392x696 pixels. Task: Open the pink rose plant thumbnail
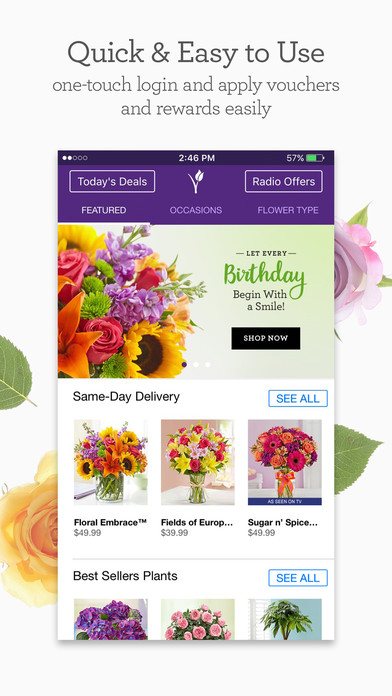tap(198, 619)
